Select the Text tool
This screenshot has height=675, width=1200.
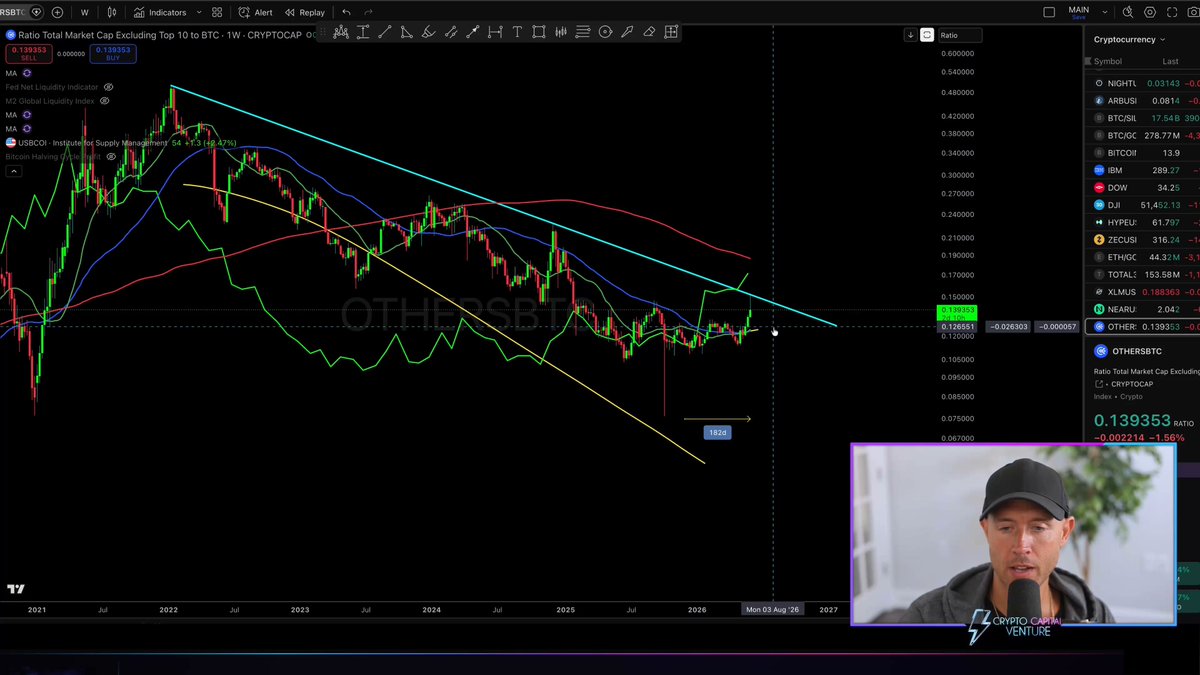tap(517, 32)
